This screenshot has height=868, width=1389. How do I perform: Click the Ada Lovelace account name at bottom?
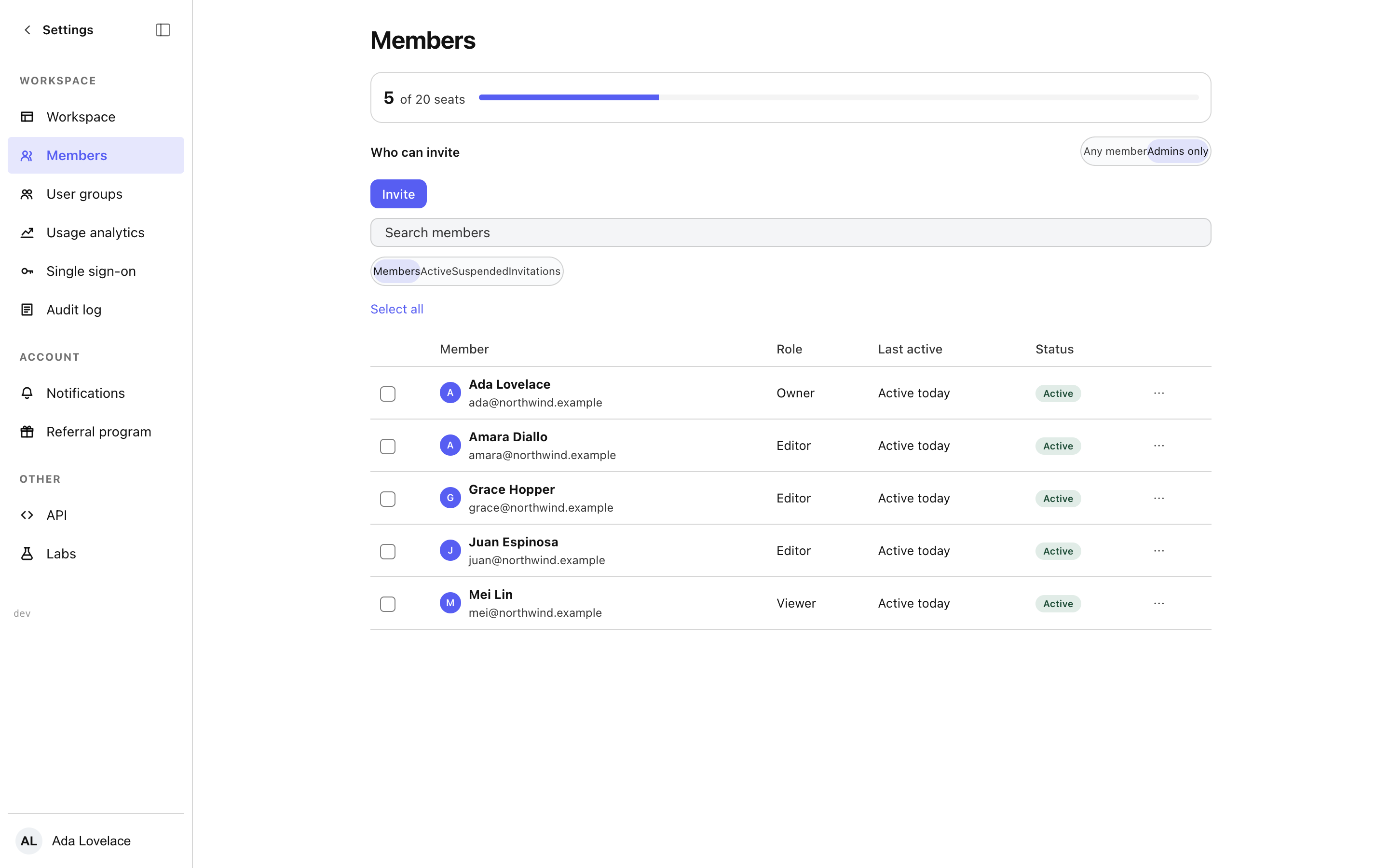click(91, 841)
